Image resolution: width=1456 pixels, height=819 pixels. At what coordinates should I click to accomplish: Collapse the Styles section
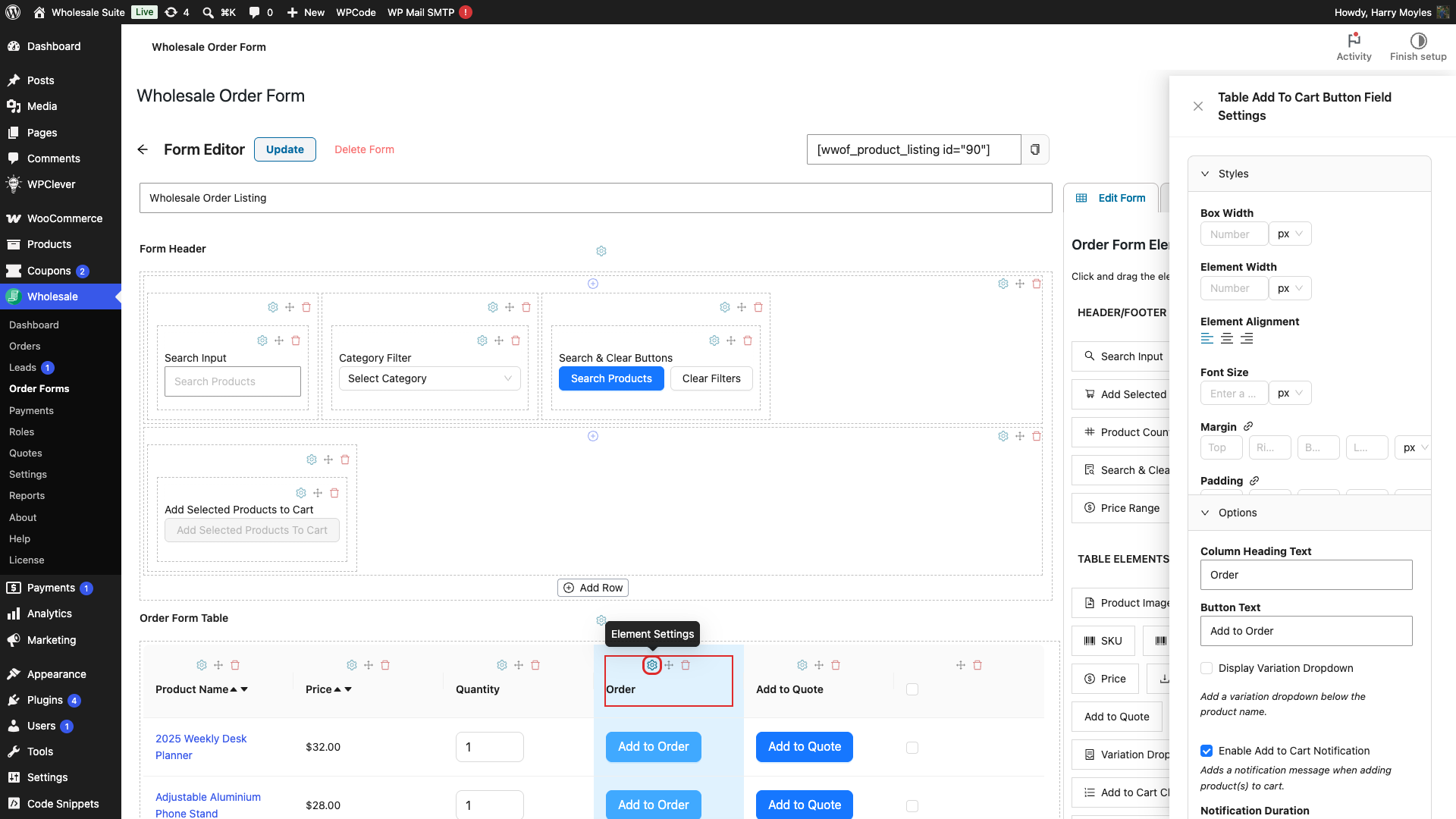point(1310,174)
